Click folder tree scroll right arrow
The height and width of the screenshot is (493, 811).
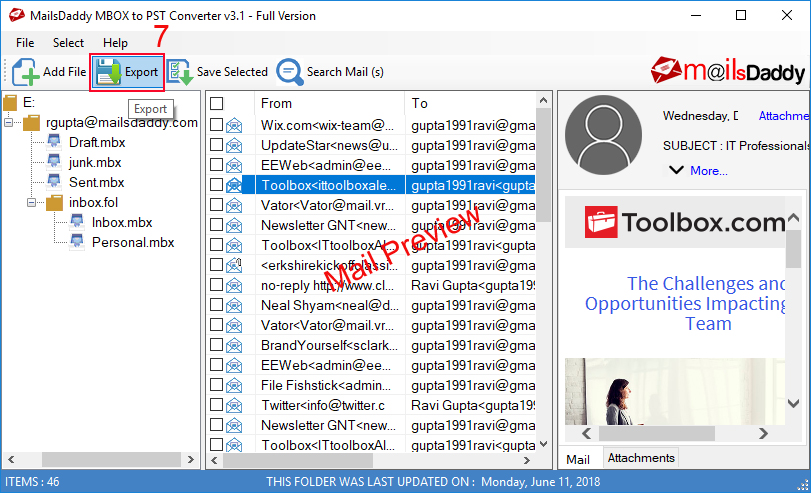point(191,459)
